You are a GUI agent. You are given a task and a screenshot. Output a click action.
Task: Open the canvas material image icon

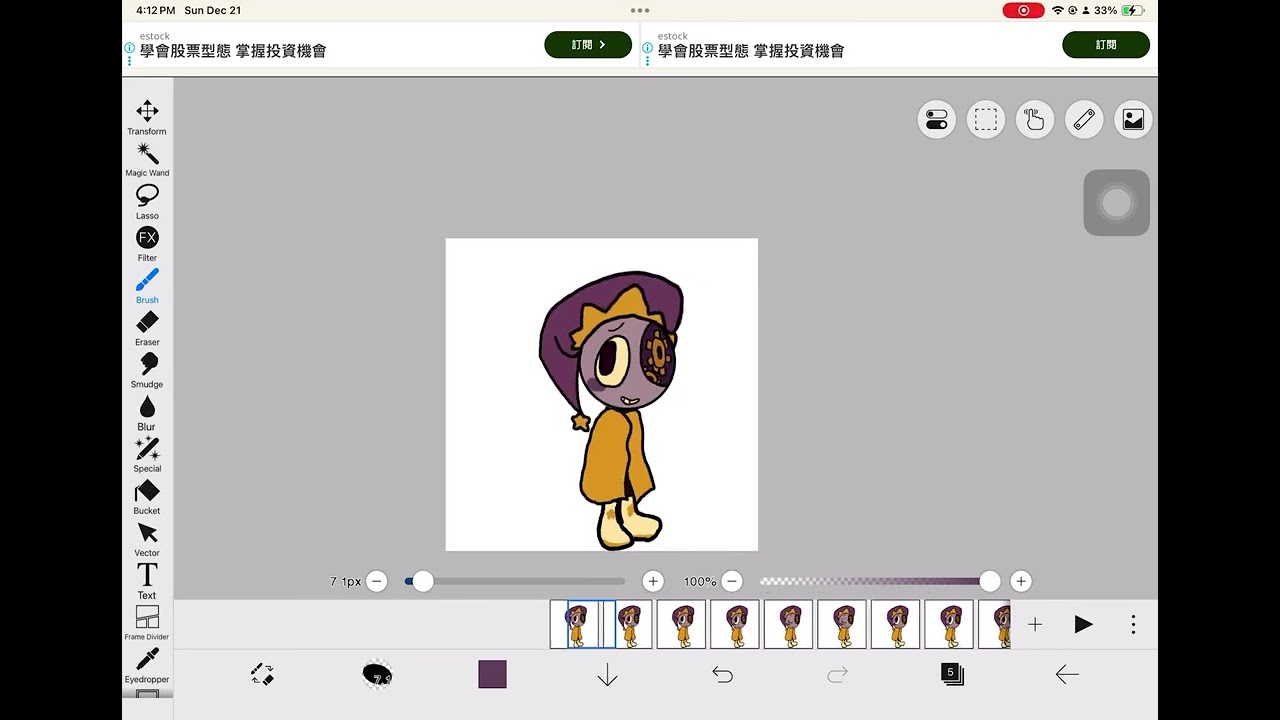1133,120
